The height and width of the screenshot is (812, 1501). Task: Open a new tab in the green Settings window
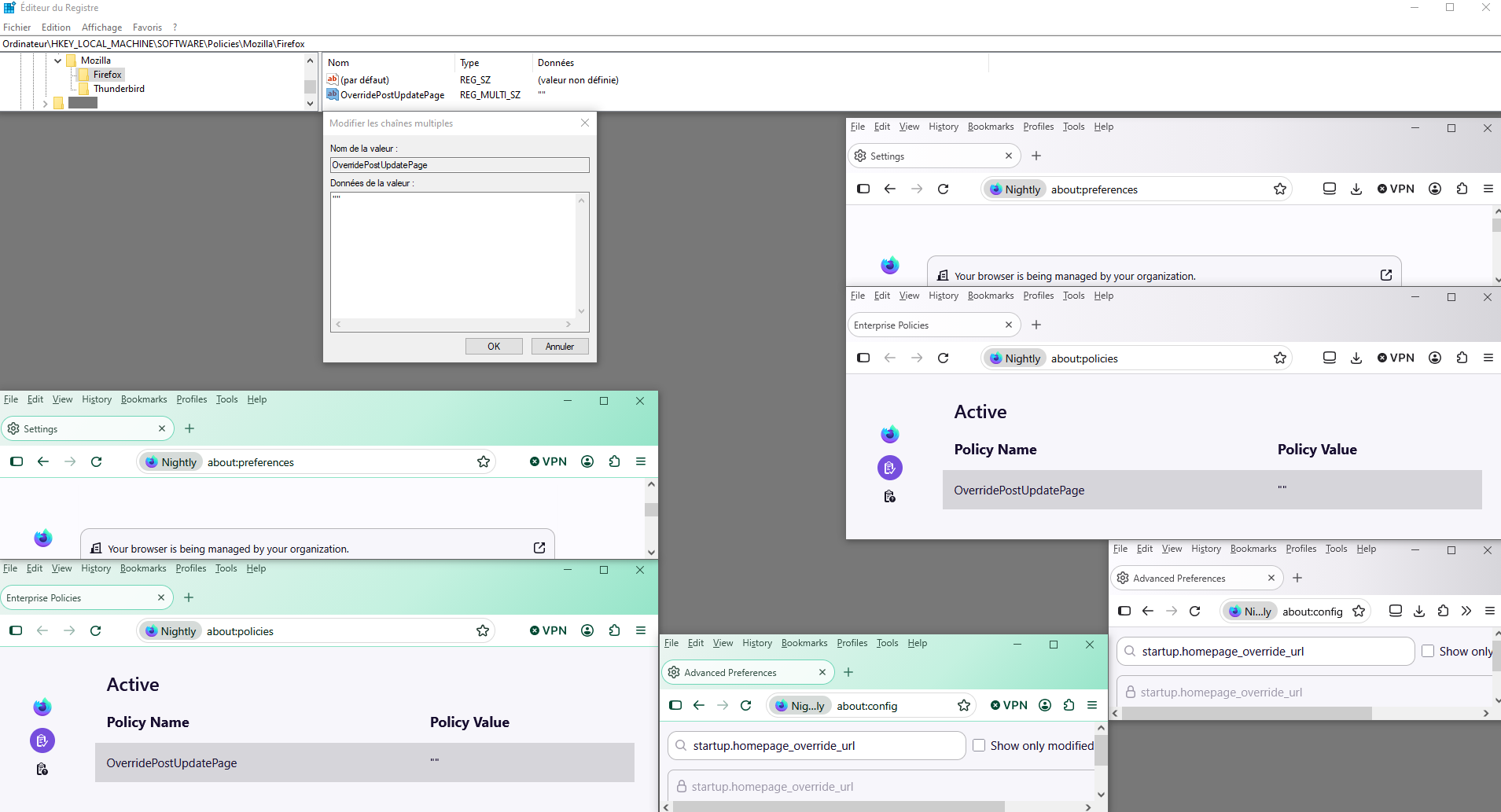coord(189,428)
